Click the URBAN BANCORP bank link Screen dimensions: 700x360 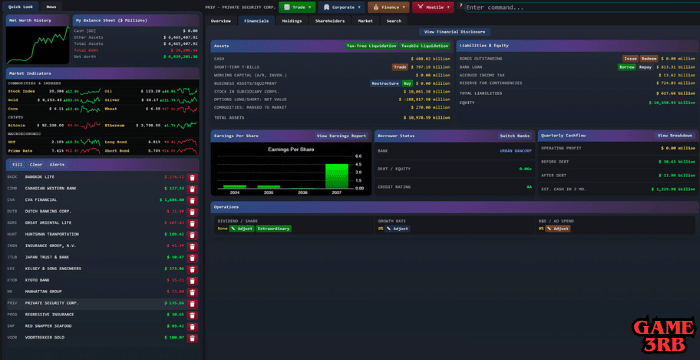click(516, 151)
